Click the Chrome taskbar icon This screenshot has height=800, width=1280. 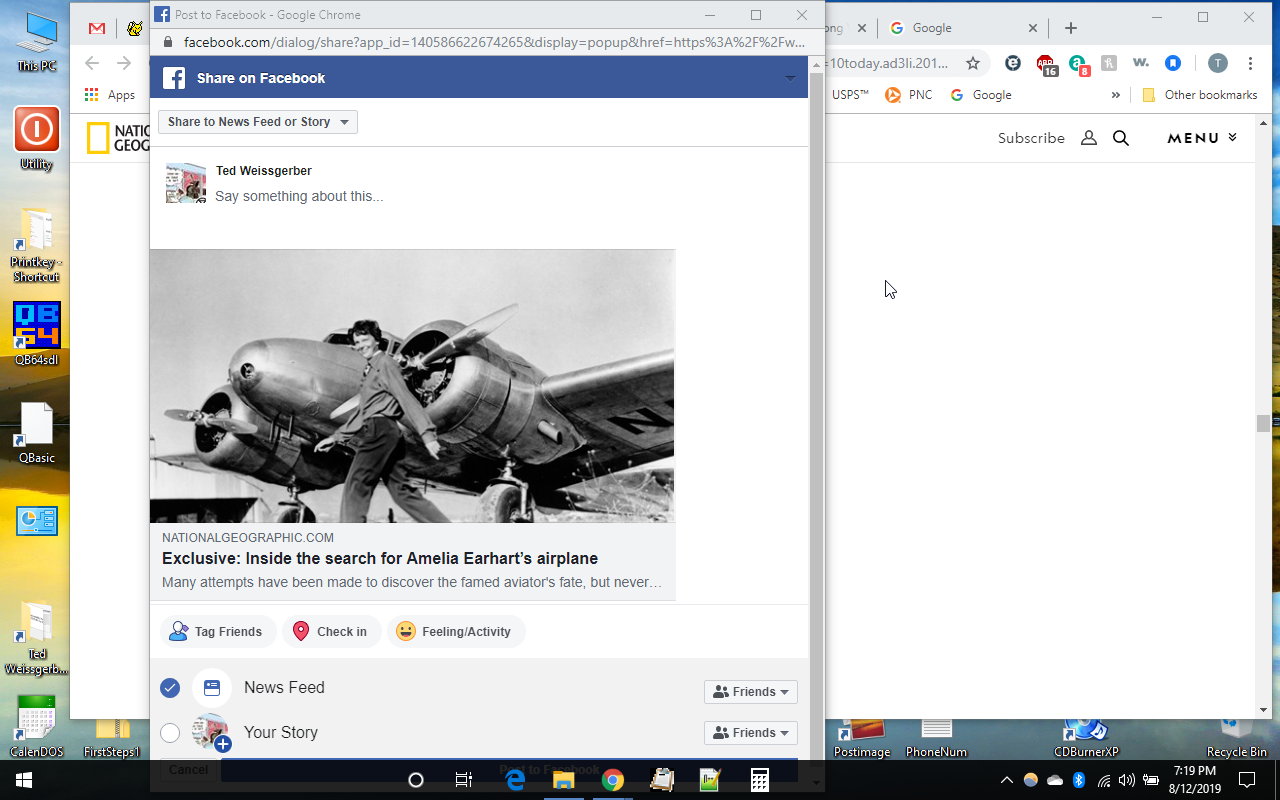tap(613, 780)
